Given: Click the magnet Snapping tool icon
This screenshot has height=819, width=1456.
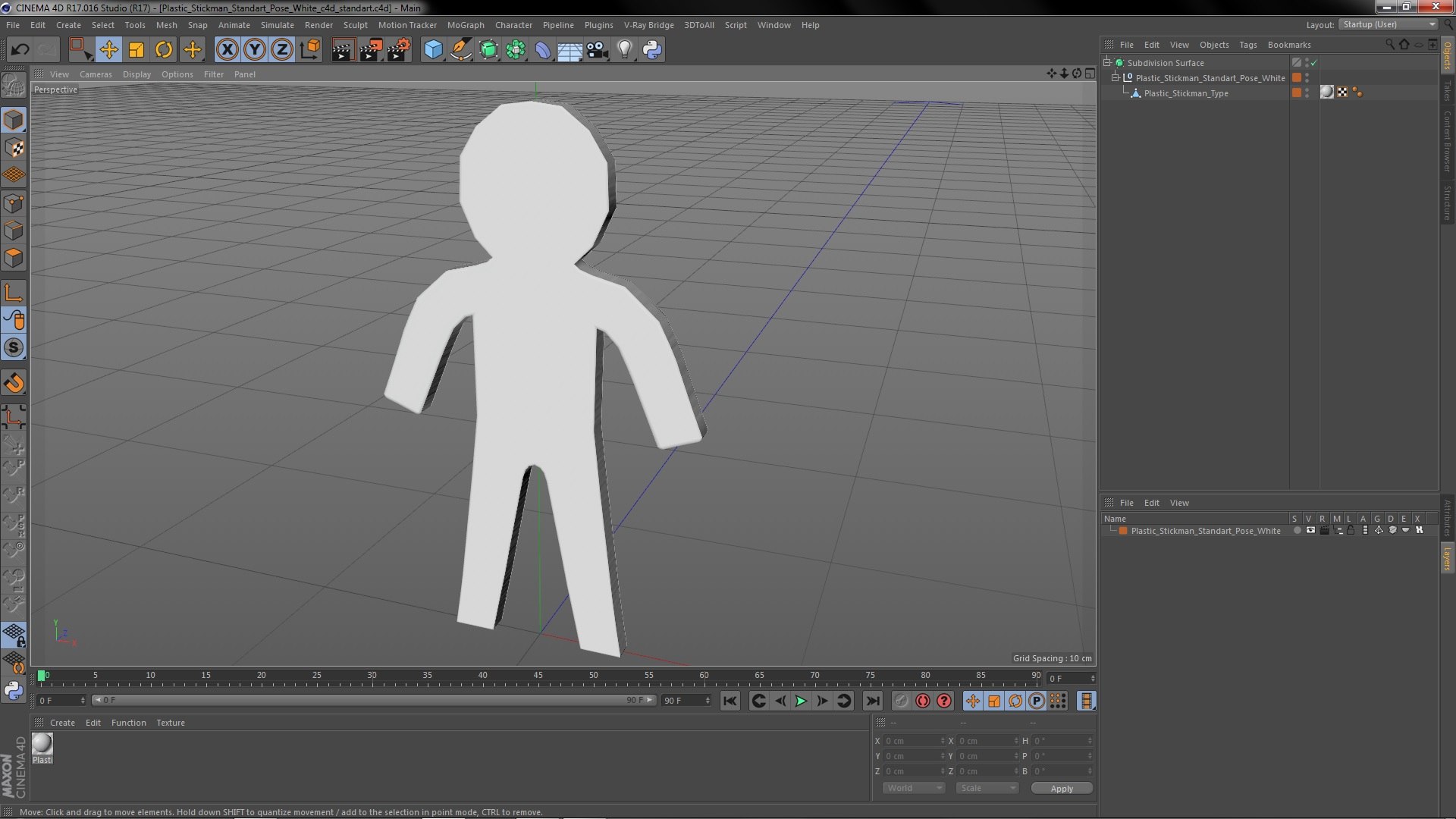Looking at the screenshot, I should click(x=14, y=384).
